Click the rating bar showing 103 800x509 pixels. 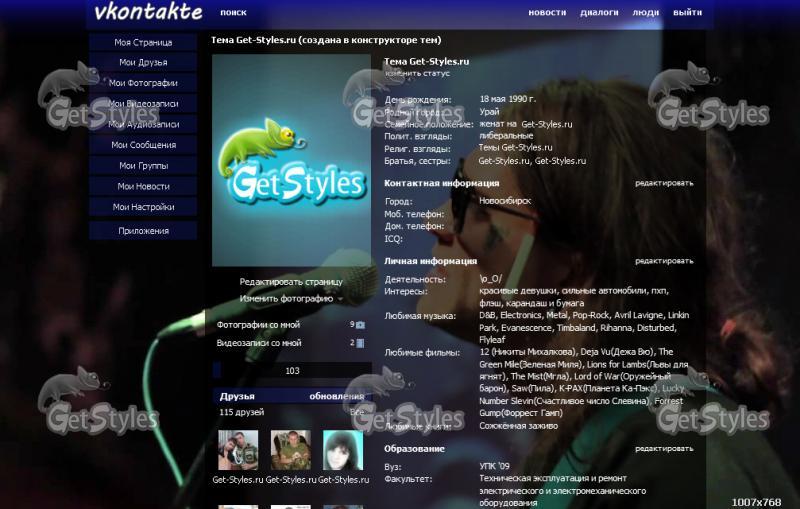(x=292, y=371)
